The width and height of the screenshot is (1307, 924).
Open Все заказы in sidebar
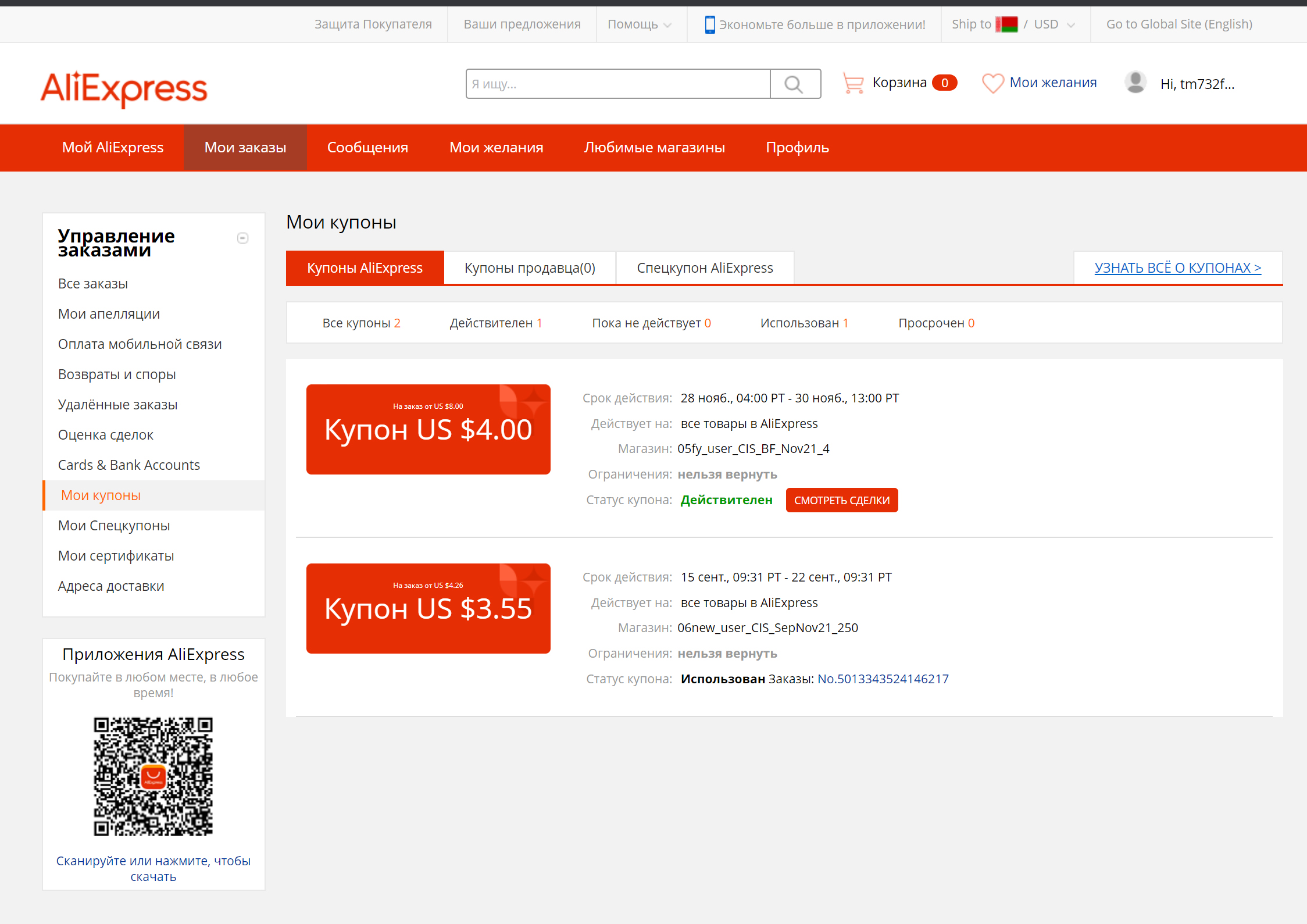(x=93, y=284)
